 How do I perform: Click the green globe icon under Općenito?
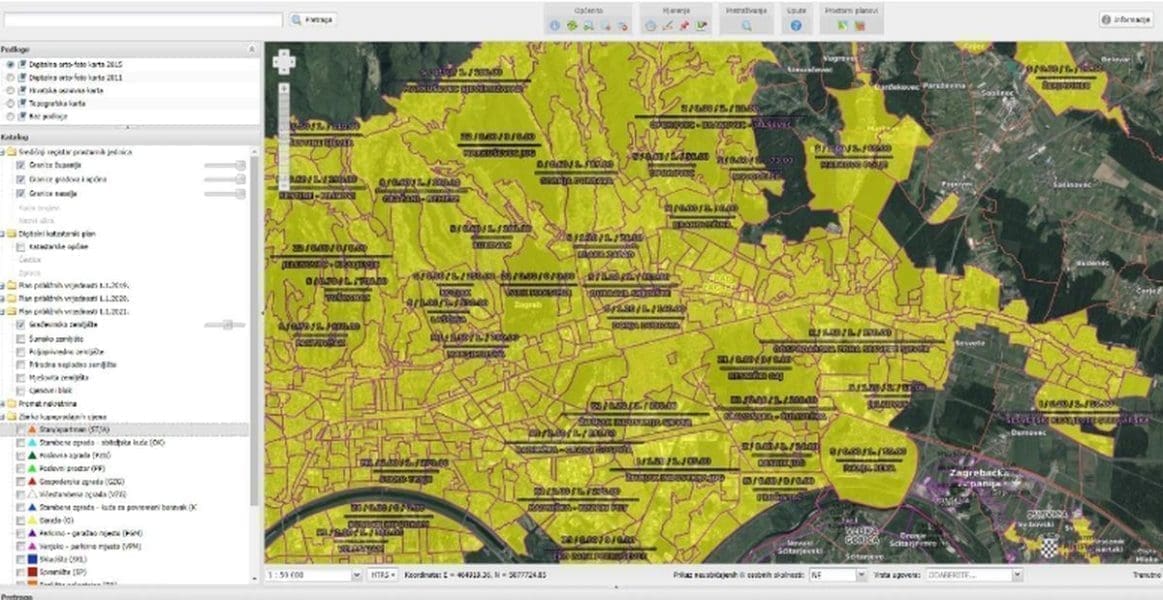coord(571,26)
